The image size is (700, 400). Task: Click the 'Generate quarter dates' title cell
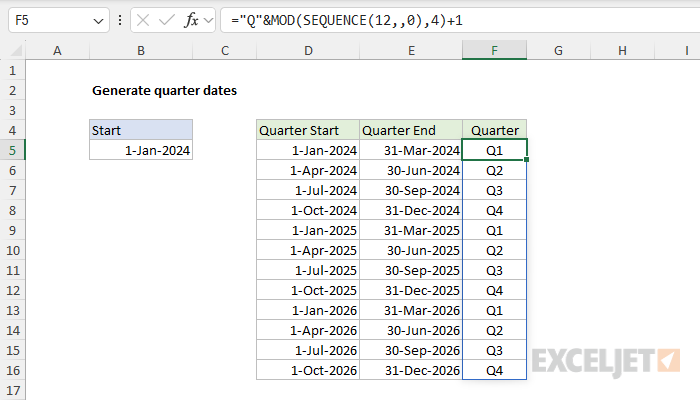tap(164, 91)
